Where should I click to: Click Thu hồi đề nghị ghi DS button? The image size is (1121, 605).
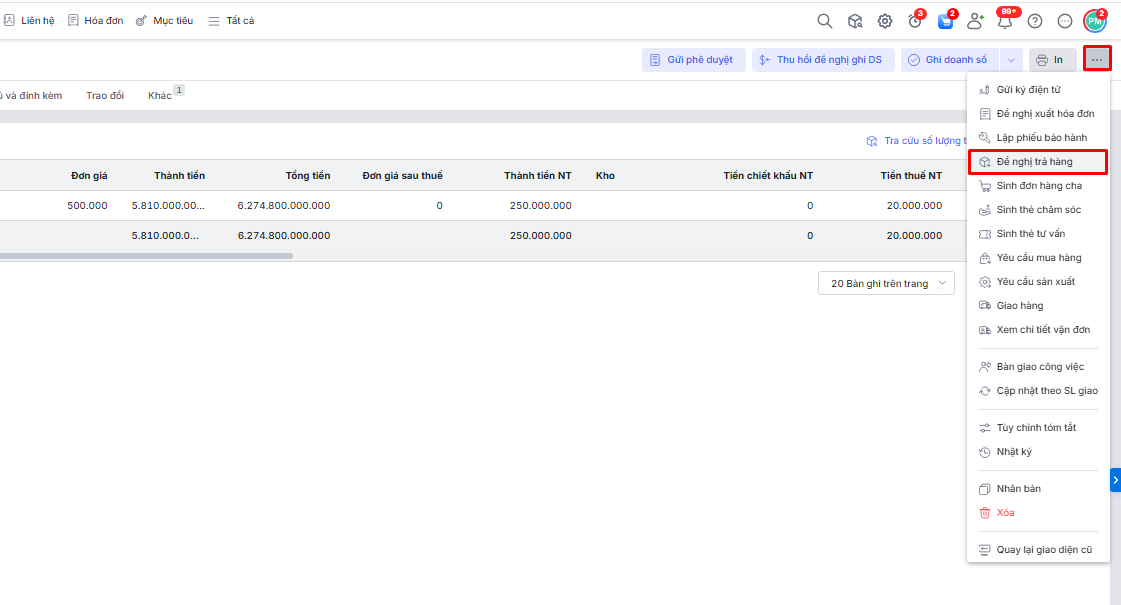click(x=822, y=60)
